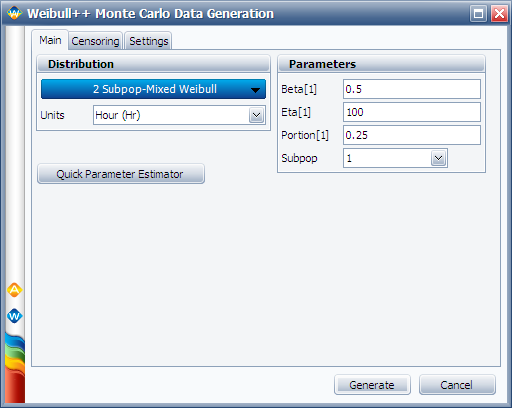Viewport: 512px width, 408px height.
Task: Click the Generate button
Action: 372,385
